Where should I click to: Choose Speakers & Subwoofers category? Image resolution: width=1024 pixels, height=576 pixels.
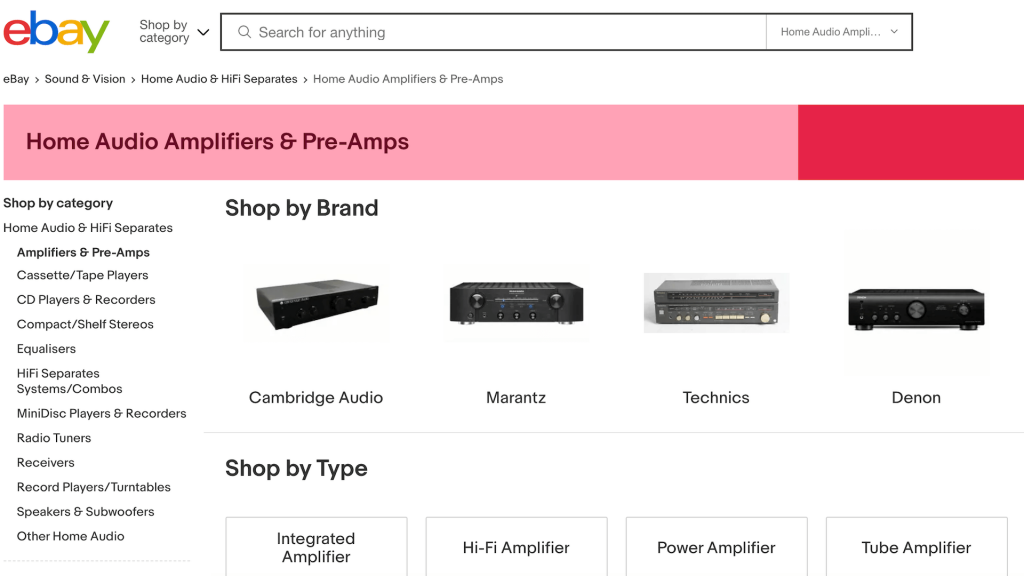point(86,512)
